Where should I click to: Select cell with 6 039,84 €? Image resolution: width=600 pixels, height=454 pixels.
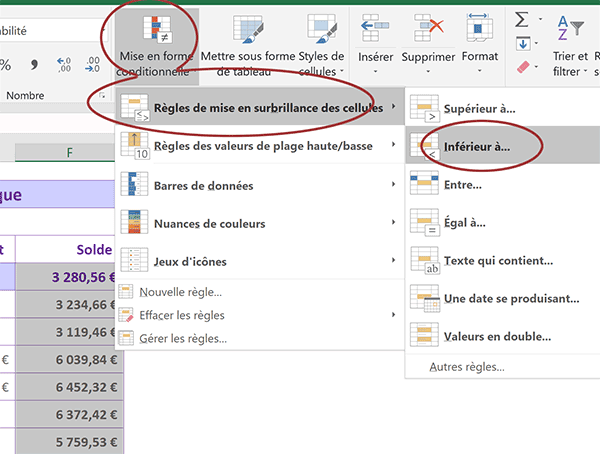coord(69,359)
